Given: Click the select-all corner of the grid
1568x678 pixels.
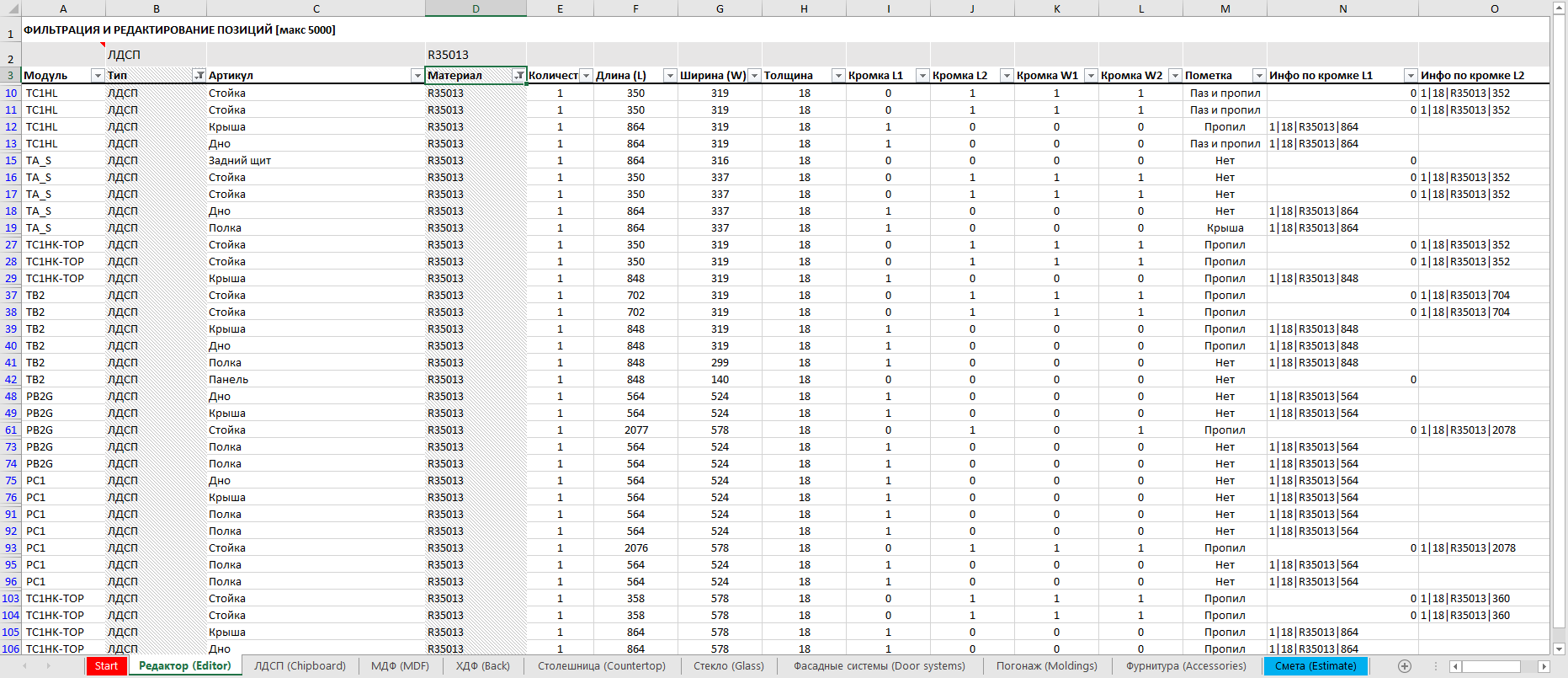Looking at the screenshot, I should point(10,8).
